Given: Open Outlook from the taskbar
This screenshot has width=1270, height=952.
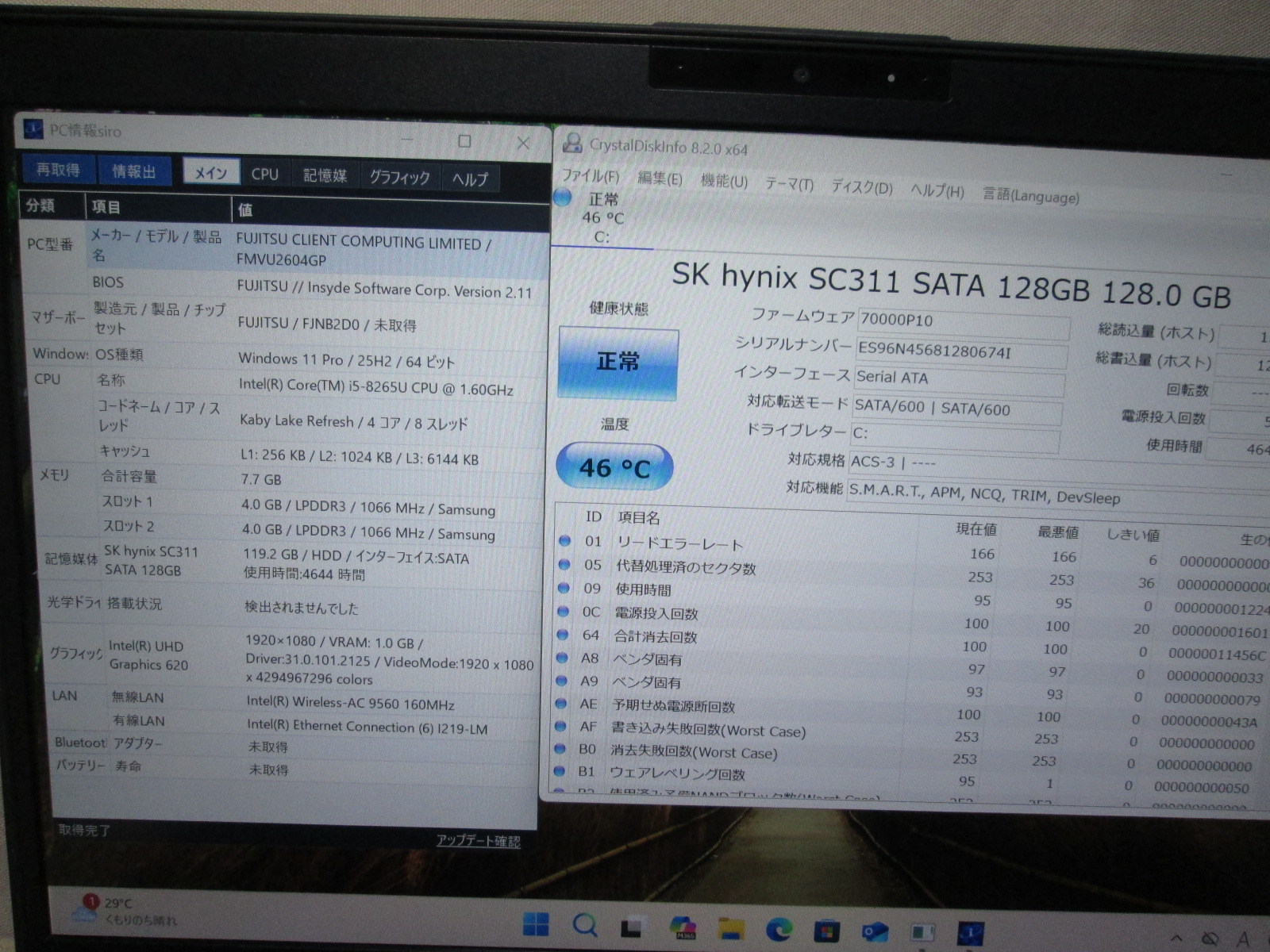Looking at the screenshot, I should 875,931.
